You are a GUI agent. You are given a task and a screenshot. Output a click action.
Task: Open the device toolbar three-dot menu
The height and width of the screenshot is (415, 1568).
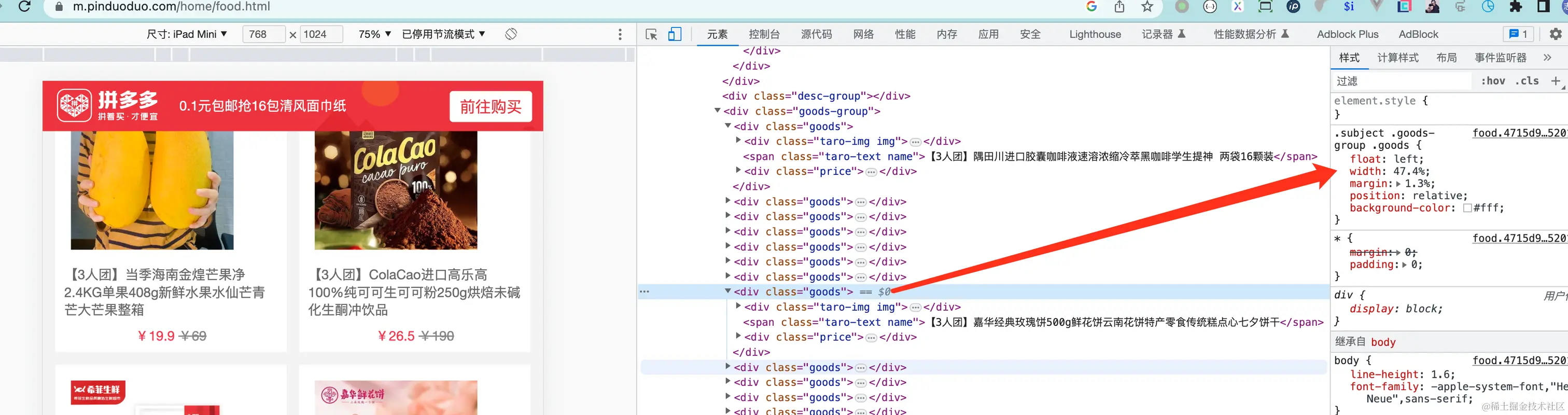tap(620, 34)
